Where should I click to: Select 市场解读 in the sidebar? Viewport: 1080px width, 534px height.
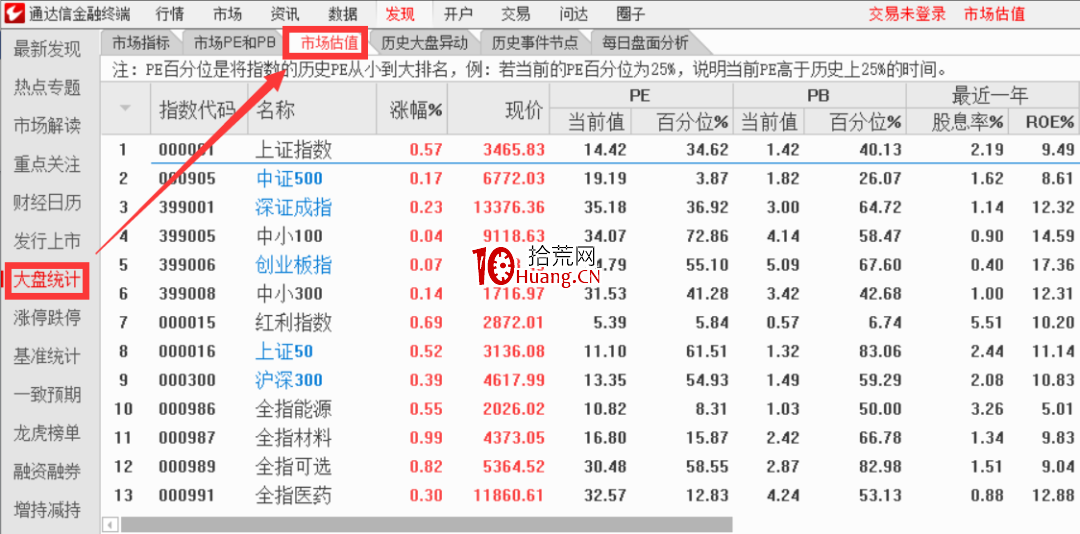[48, 125]
